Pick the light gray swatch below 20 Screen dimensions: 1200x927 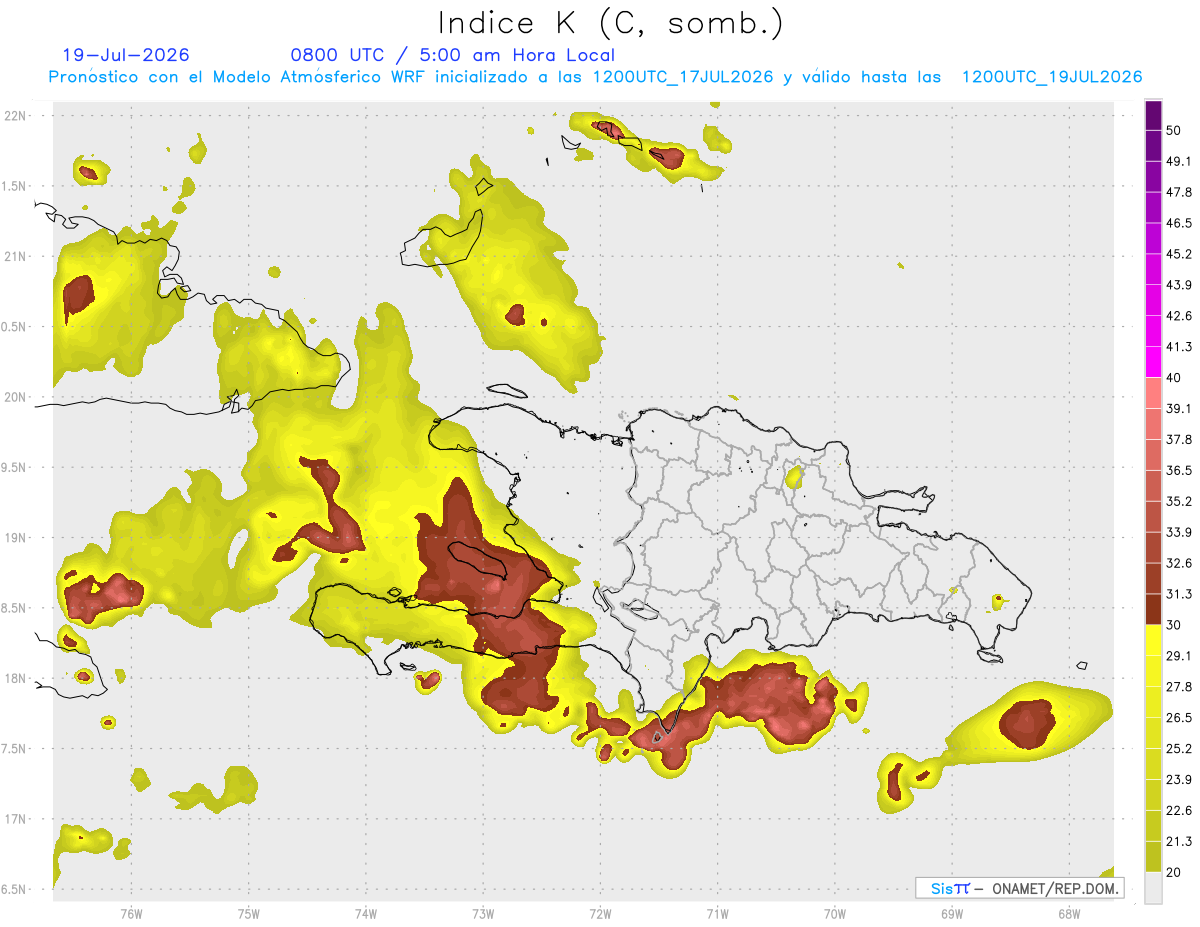[x=1153, y=888]
